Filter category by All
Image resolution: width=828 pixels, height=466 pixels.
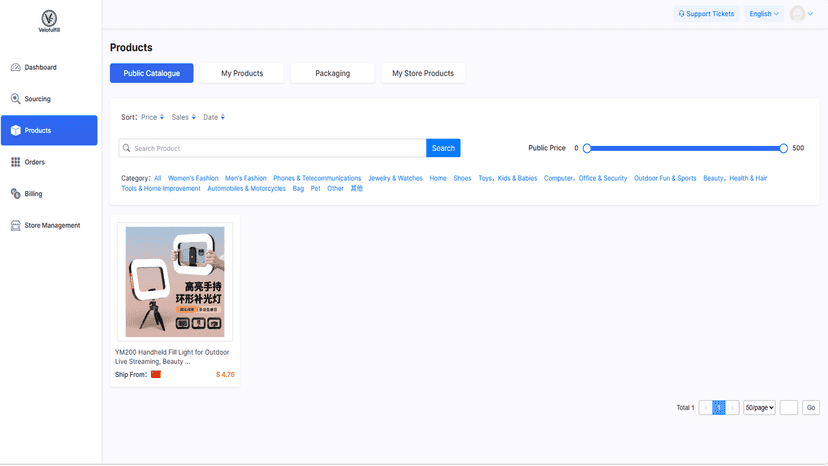tap(157, 179)
